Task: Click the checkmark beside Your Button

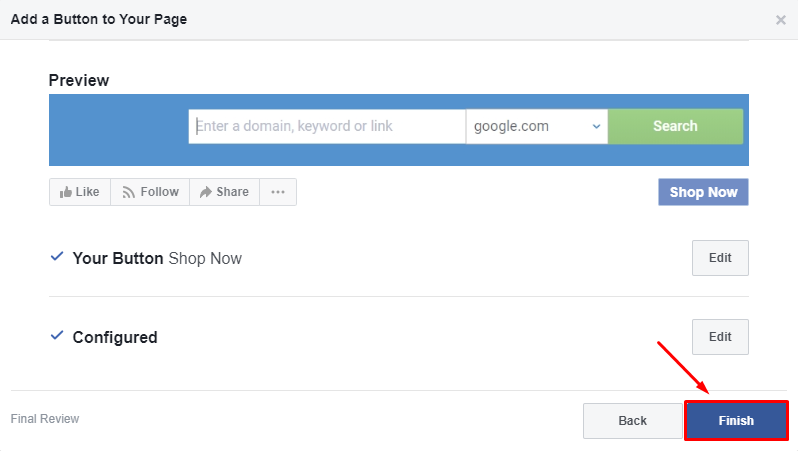Action: (x=57, y=256)
